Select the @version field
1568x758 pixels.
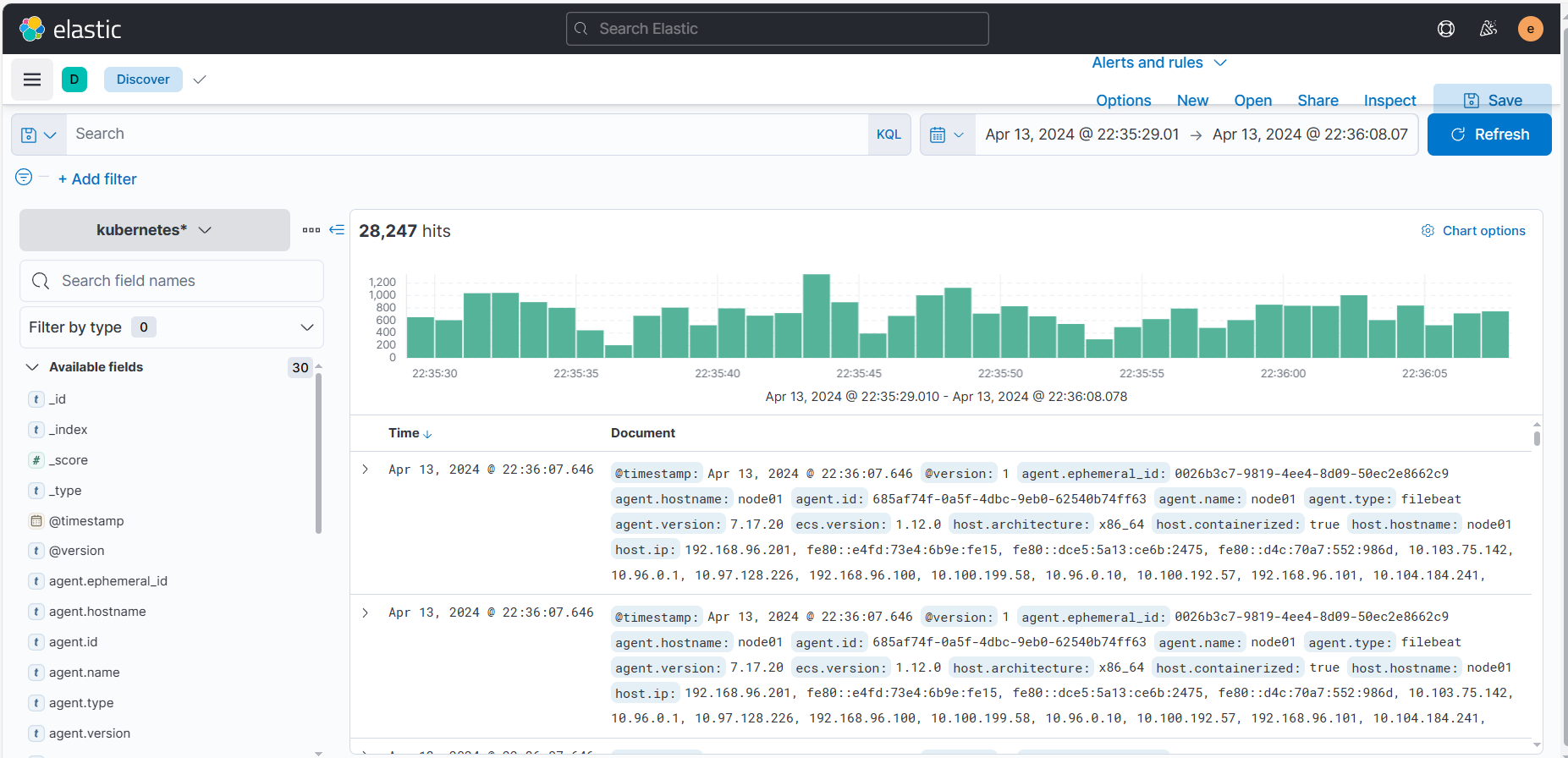[x=76, y=551]
